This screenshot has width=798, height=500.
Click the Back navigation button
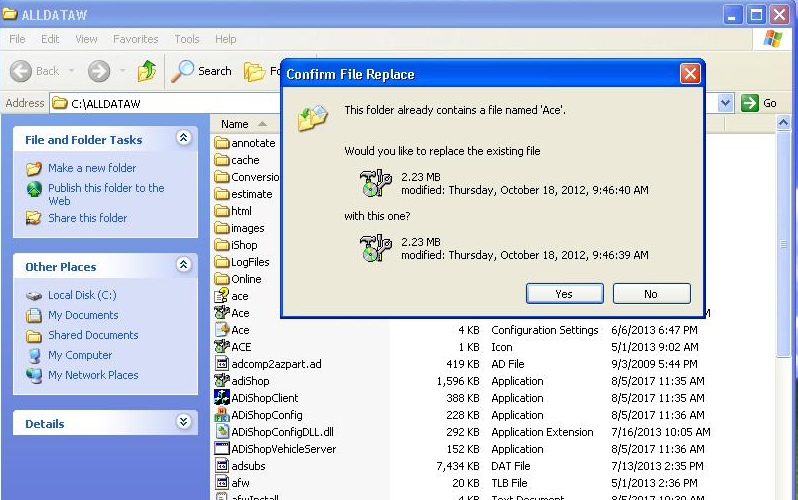pyautogui.click(x=34, y=71)
